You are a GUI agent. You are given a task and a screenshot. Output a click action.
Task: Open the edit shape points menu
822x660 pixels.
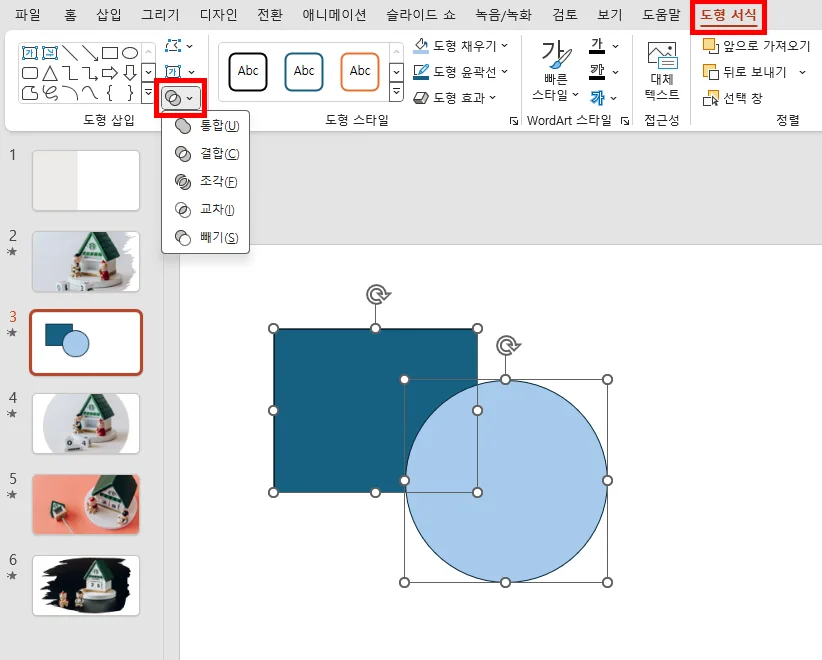coord(179,46)
